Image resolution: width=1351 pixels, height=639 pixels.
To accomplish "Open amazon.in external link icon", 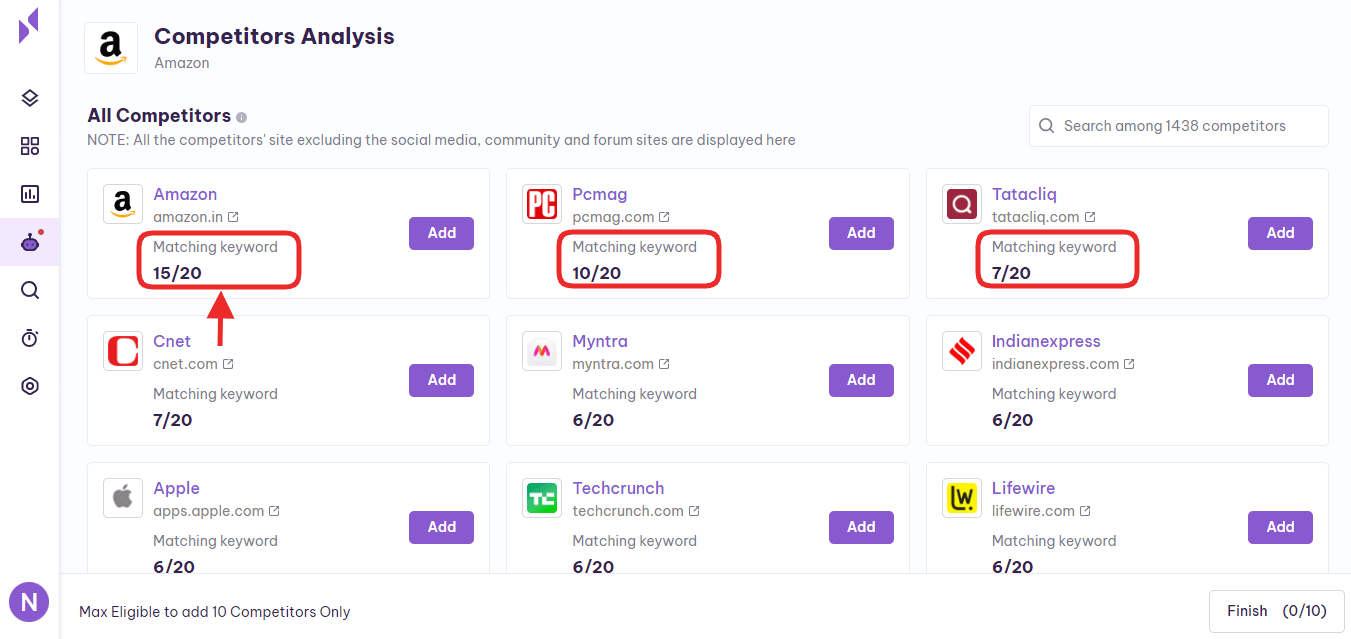I will click(233, 217).
